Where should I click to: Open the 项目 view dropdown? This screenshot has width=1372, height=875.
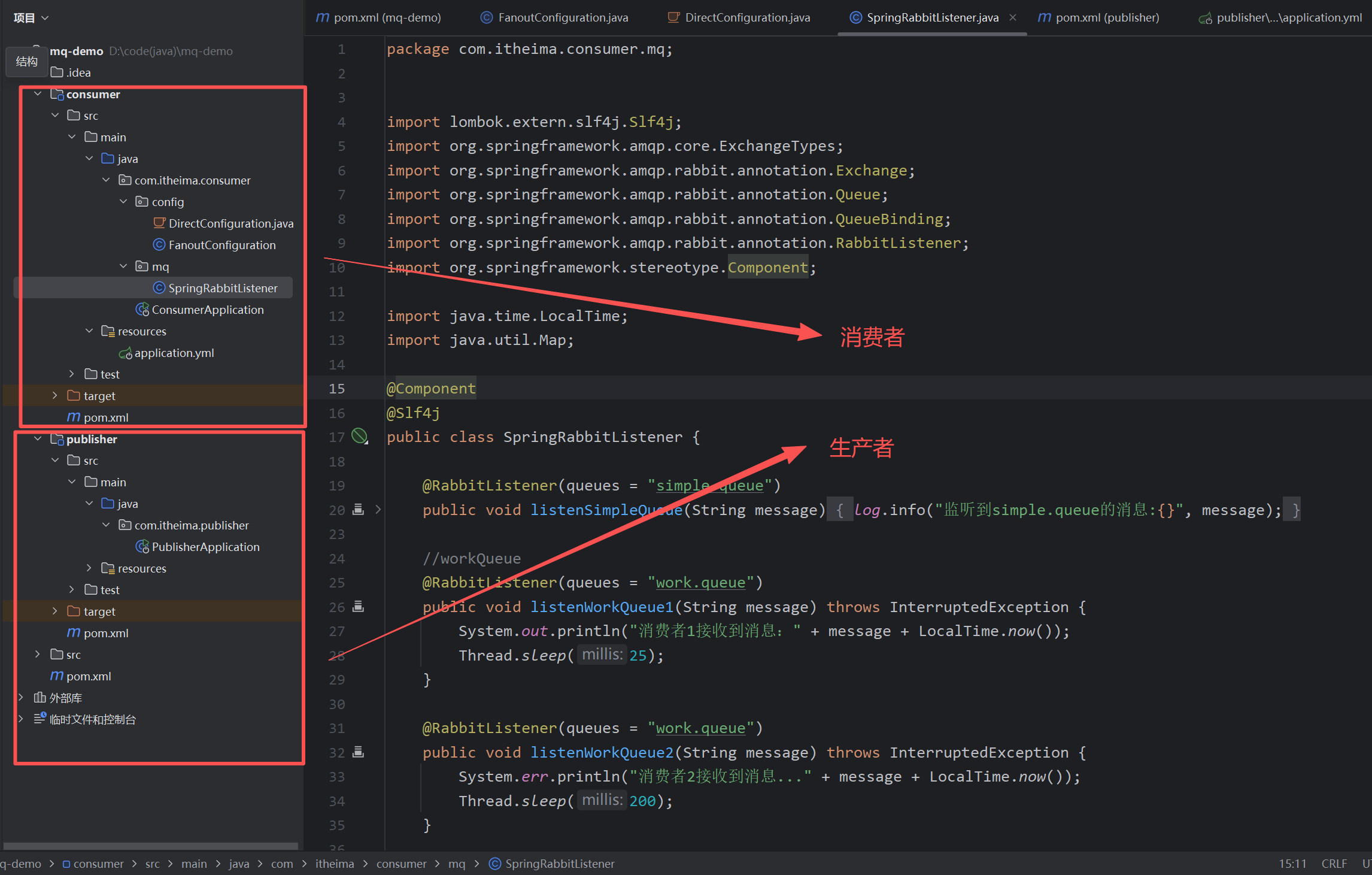click(31, 18)
